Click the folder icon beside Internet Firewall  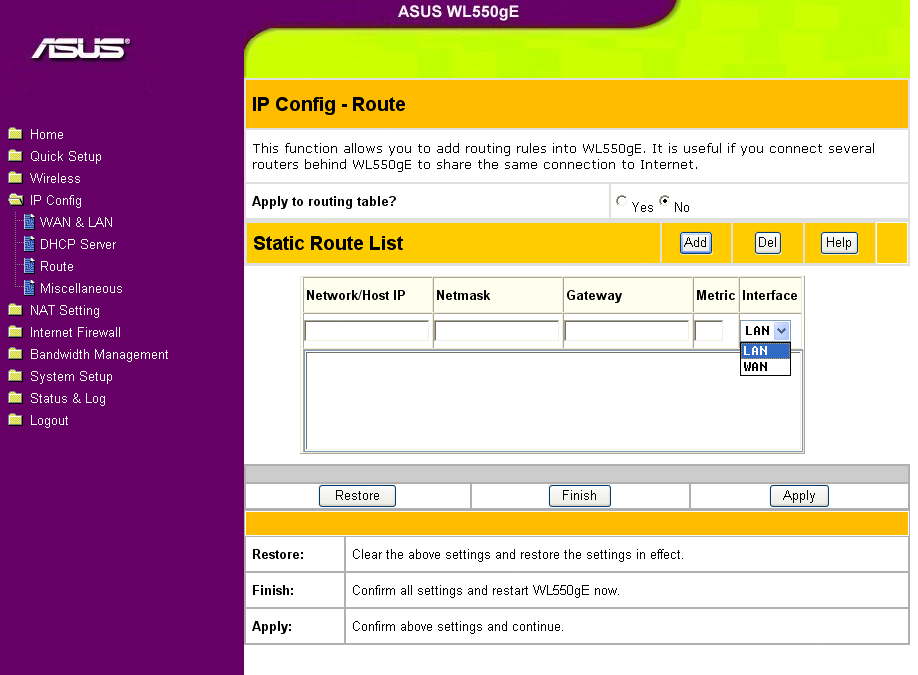(x=16, y=333)
